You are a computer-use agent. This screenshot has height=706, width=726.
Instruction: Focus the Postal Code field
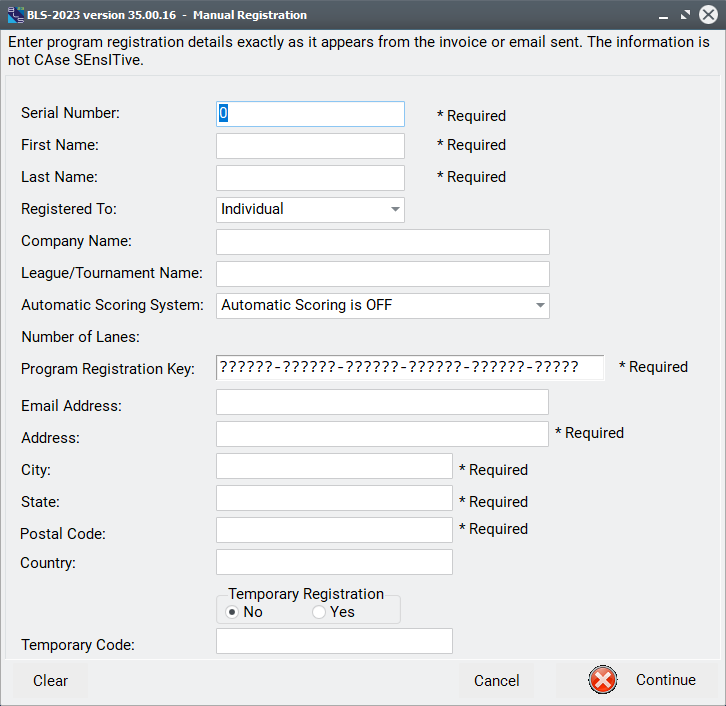click(x=334, y=530)
